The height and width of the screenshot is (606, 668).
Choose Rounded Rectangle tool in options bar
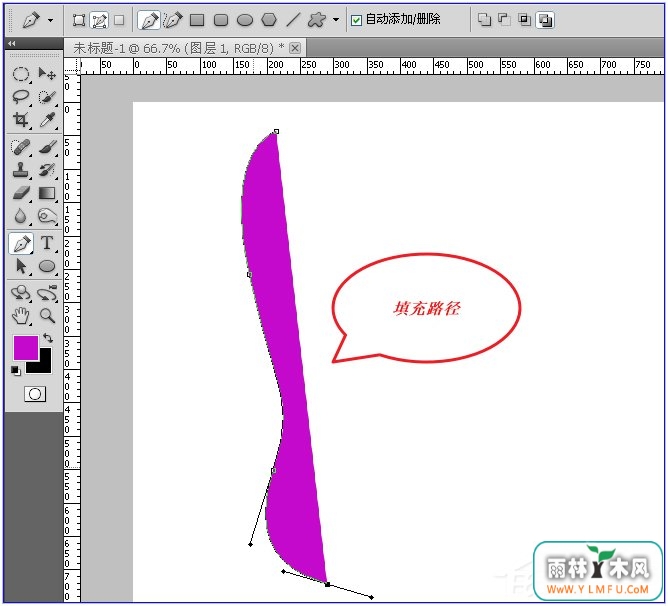[221, 20]
